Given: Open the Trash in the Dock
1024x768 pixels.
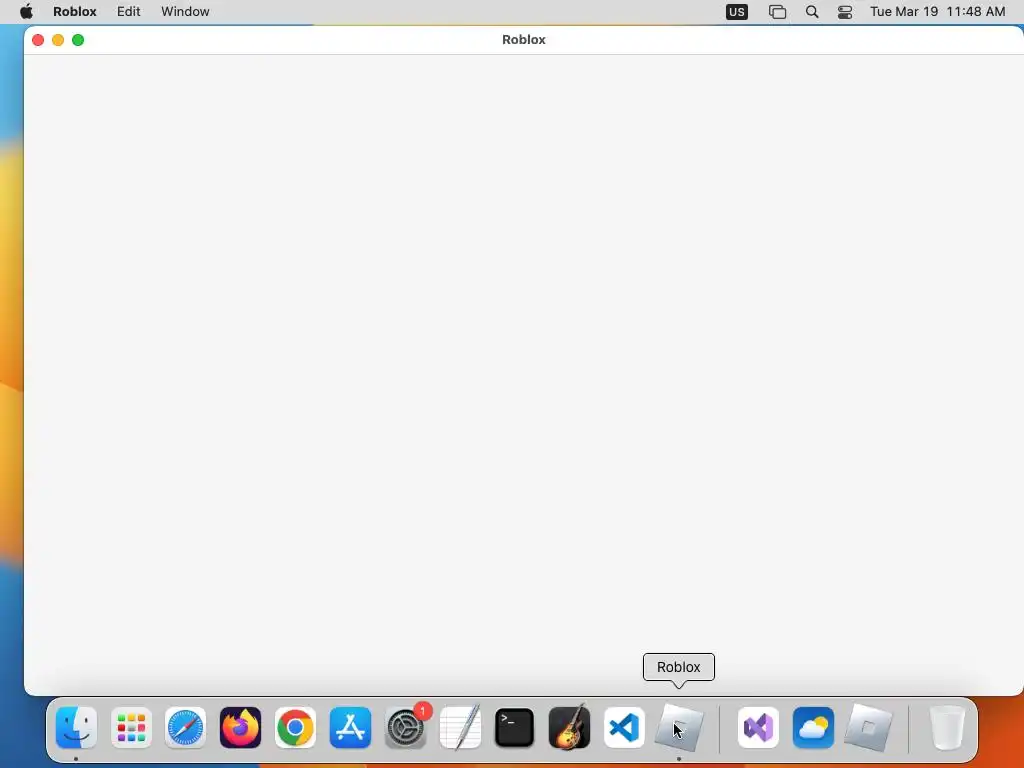Looking at the screenshot, I should [x=947, y=727].
